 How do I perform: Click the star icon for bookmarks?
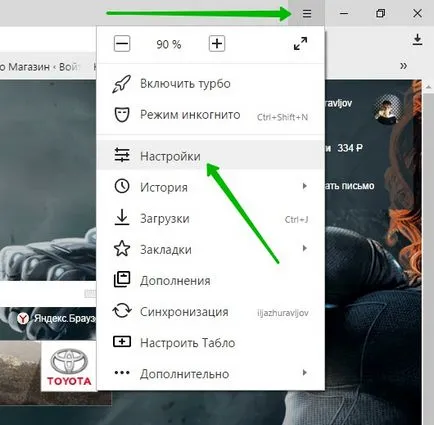click(122, 248)
